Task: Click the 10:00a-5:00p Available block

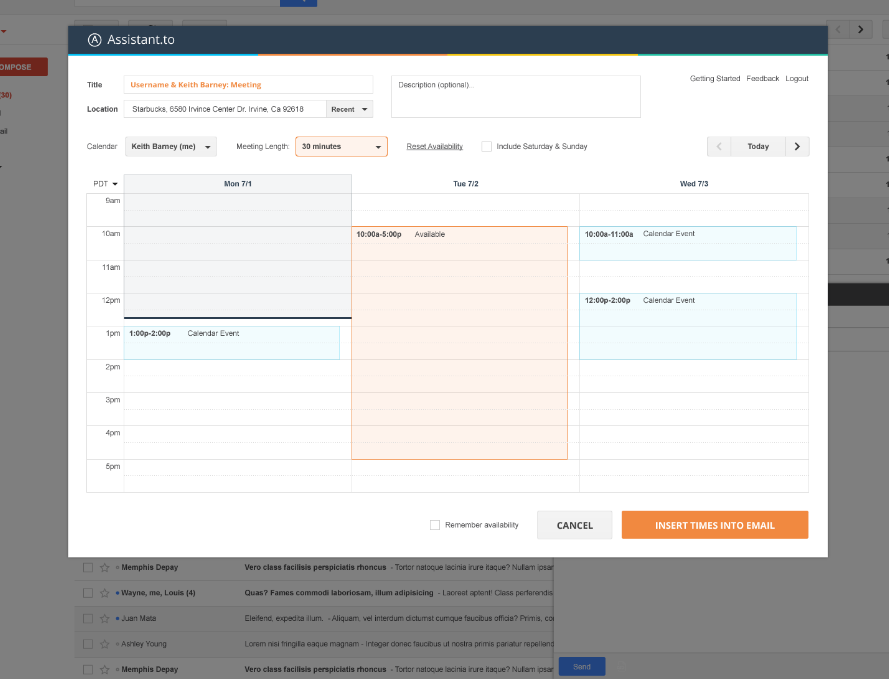Action: (x=459, y=343)
